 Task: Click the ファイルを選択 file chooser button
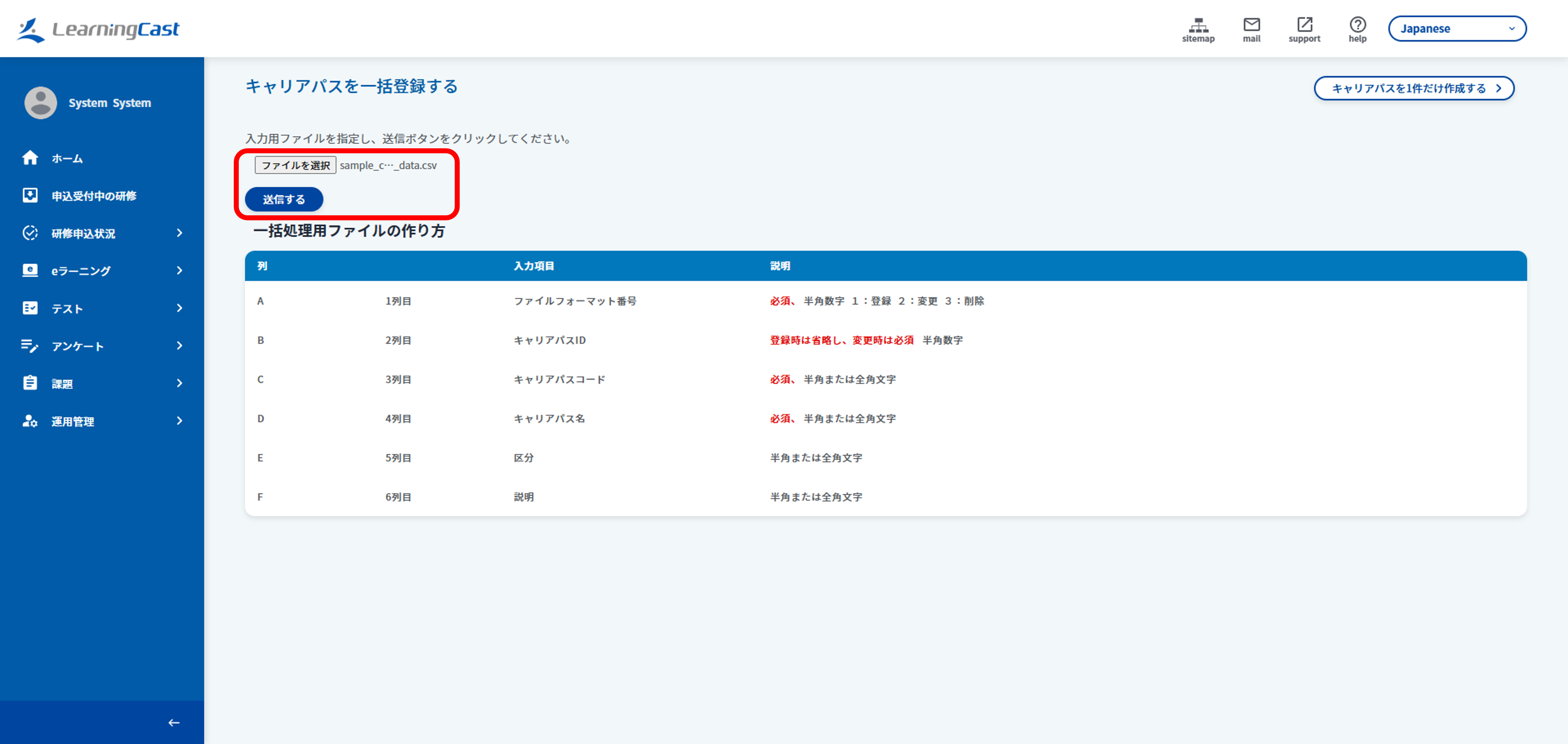coord(295,165)
